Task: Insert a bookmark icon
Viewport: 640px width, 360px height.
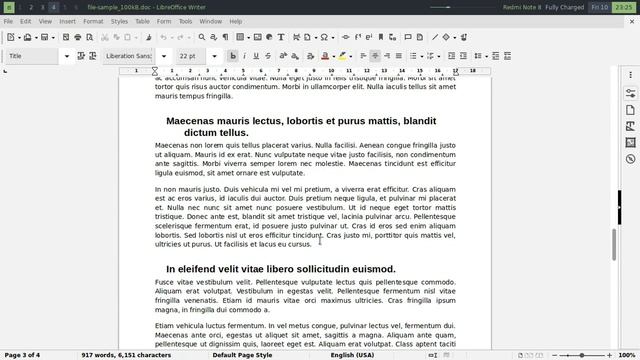Action: [381, 37]
